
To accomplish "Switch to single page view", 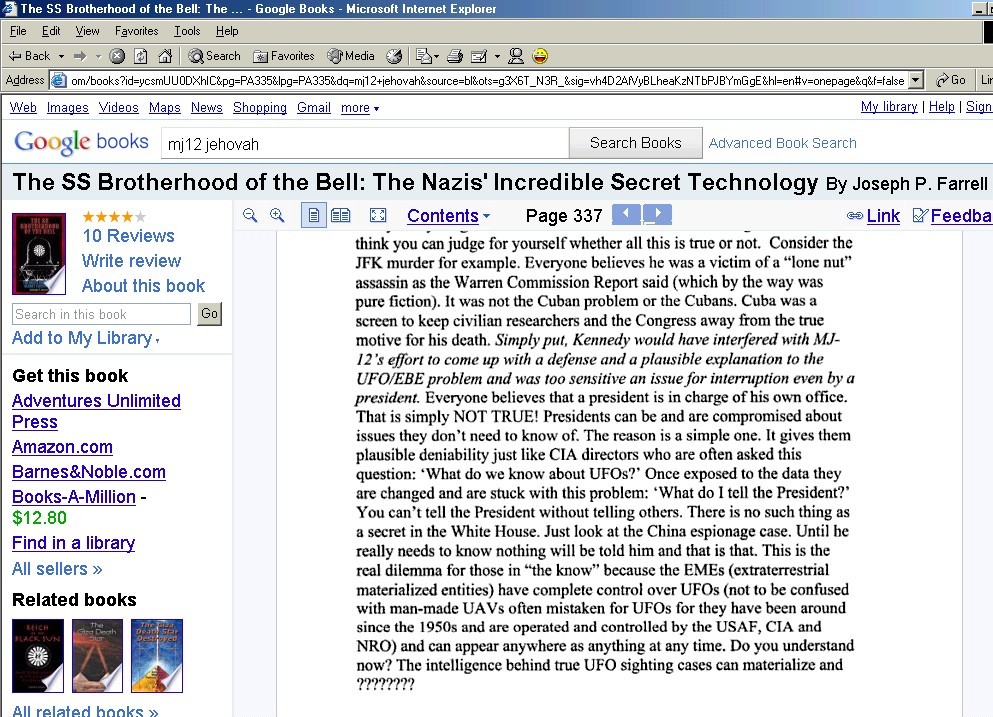I will (x=313, y=215).
